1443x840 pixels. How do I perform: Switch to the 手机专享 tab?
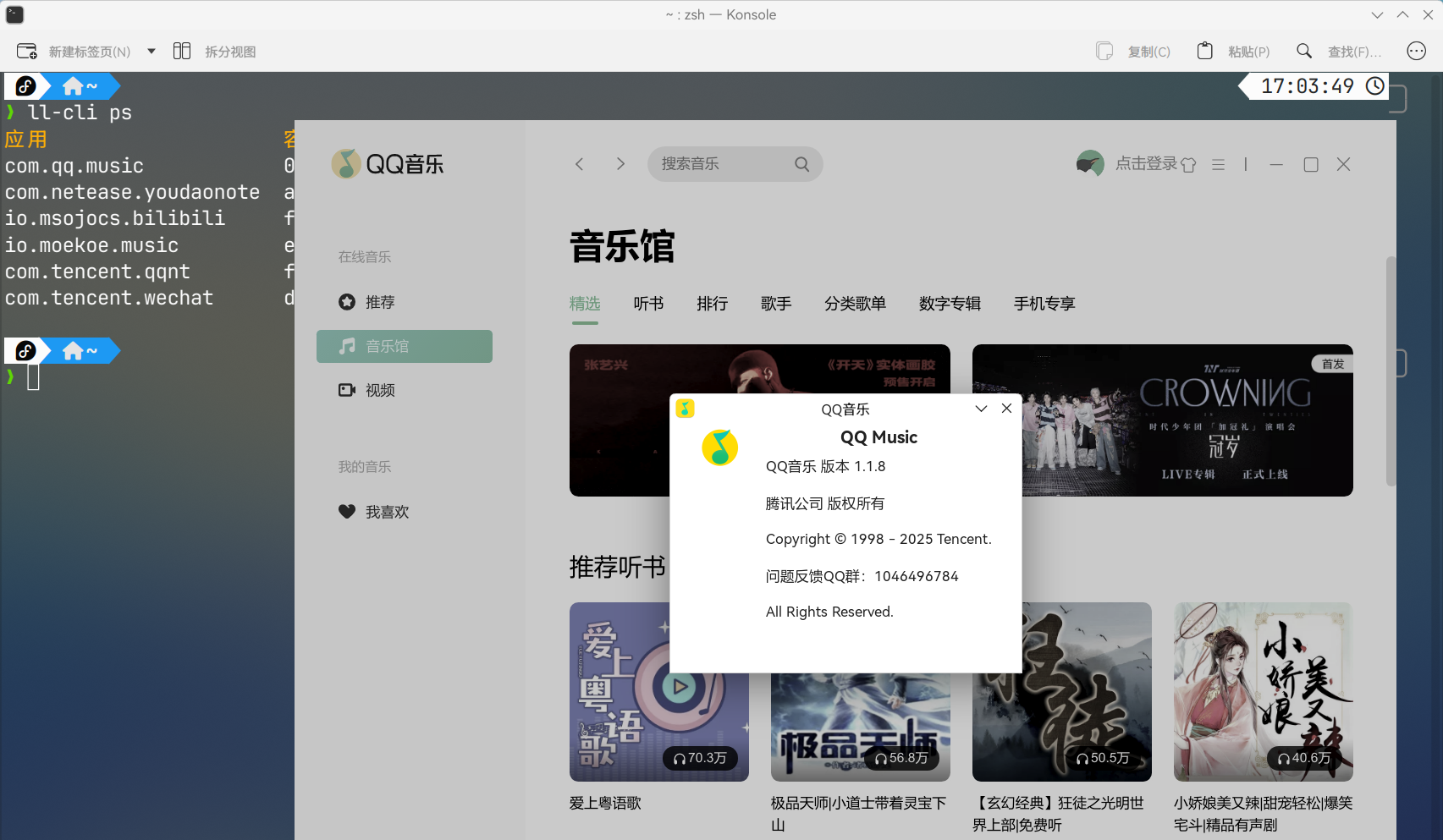pos(1044,304)
